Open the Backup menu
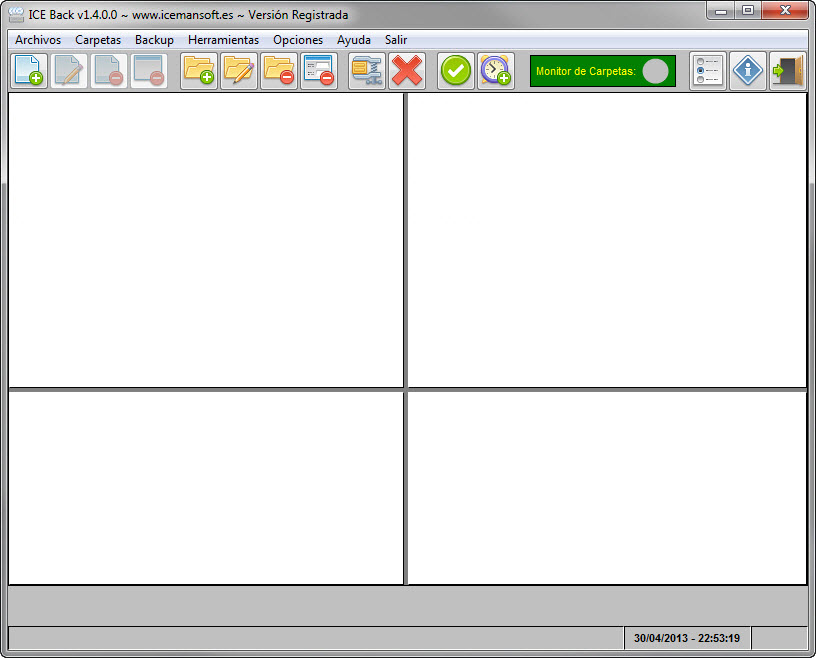 (154, 40)
